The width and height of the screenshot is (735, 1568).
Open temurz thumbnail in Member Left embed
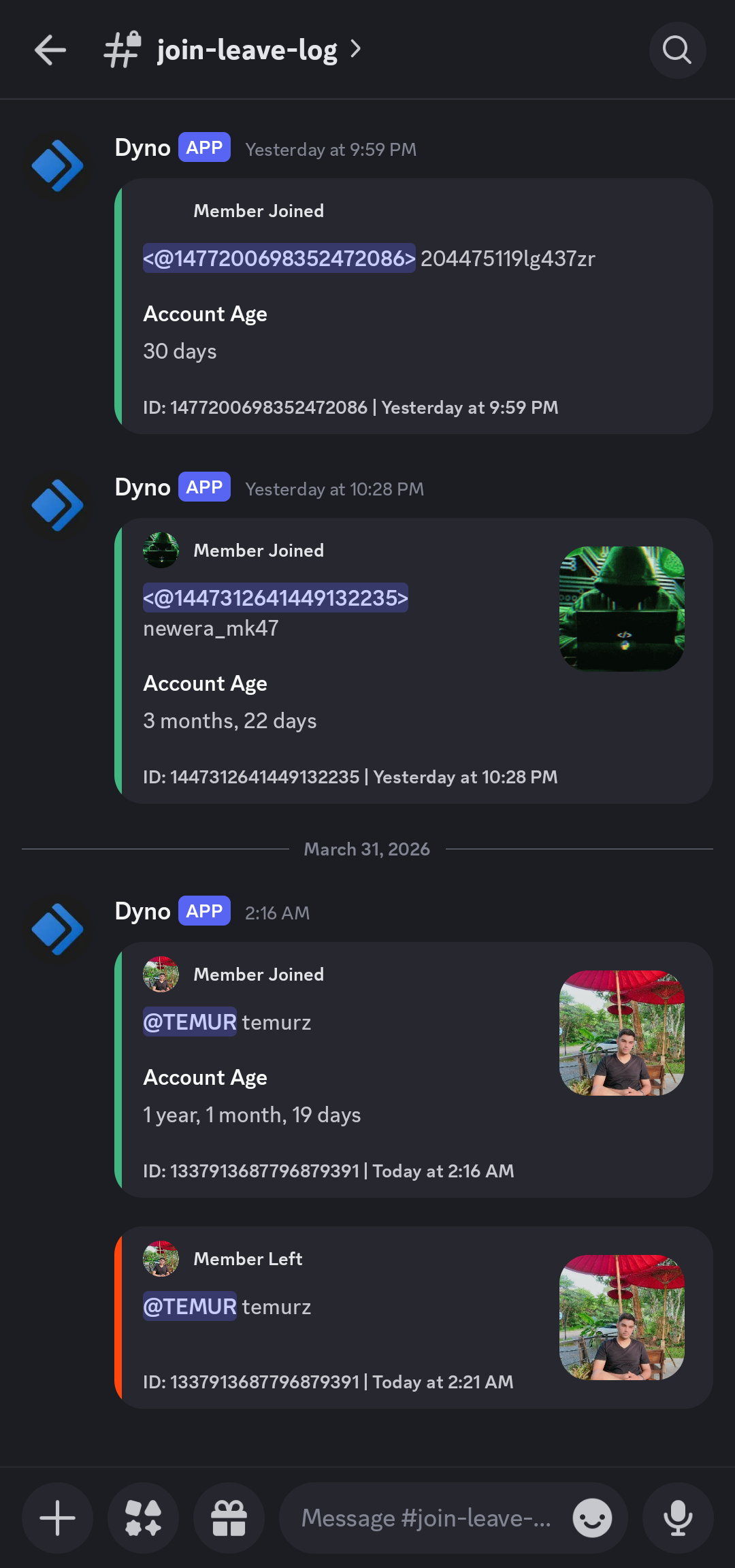pos(621,1317)
